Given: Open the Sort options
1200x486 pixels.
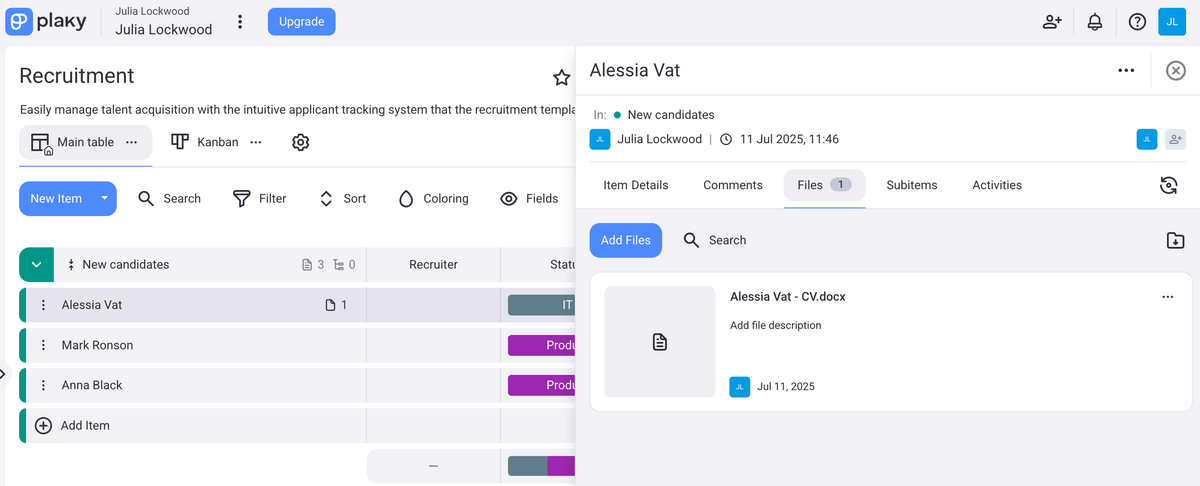Looking at the screenshot, I should click(342, 199).
